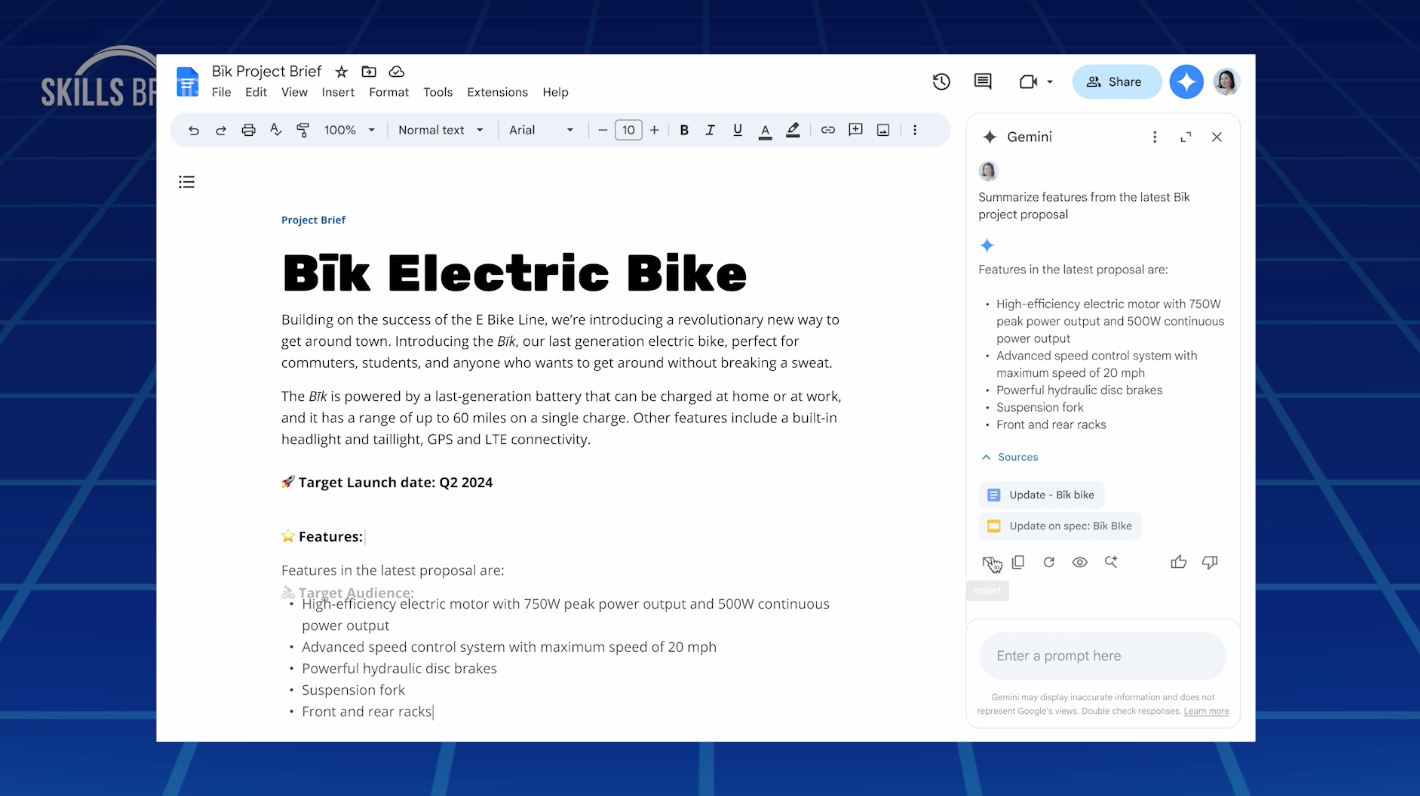
Task: Show the document outline
Action: point(187,182)
